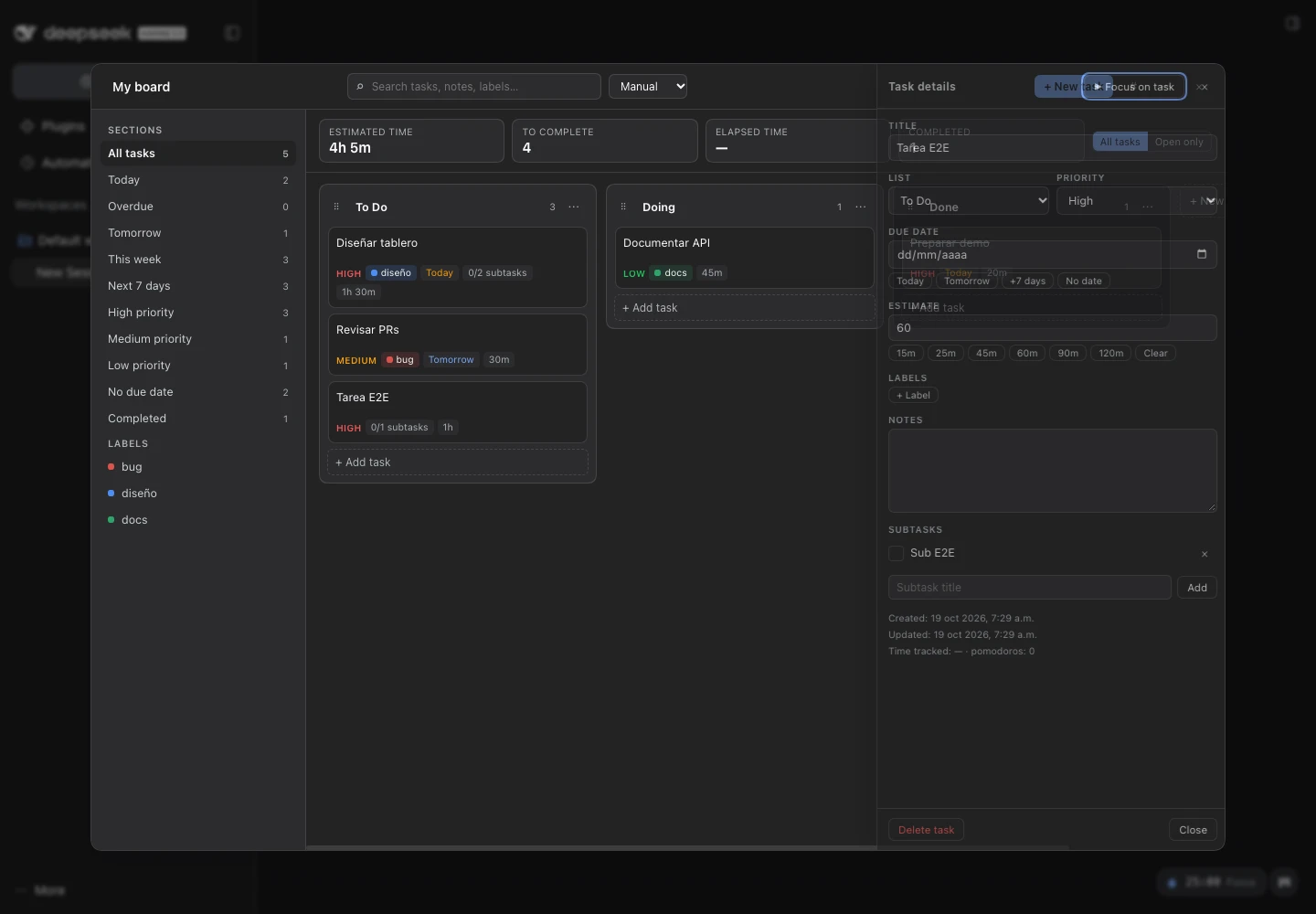Open the Completed section

pos(198,419)
